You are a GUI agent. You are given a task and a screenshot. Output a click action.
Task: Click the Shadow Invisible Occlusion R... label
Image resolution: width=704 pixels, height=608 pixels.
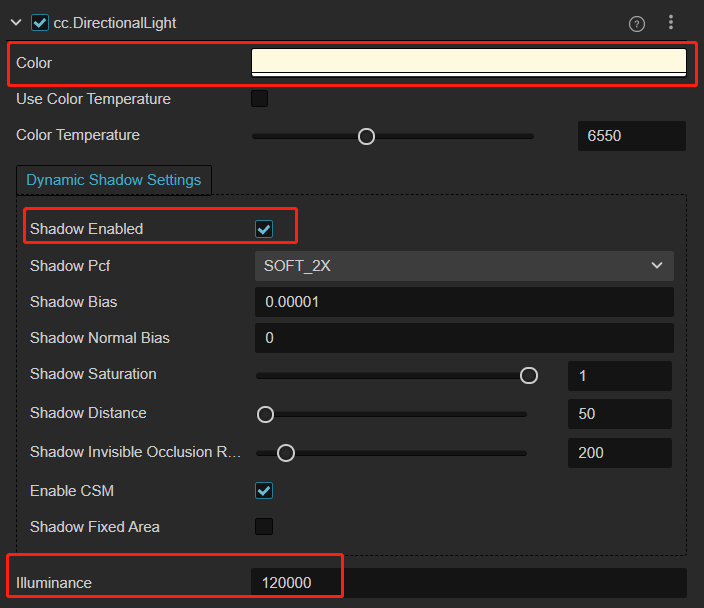click(x=135, y=452)
